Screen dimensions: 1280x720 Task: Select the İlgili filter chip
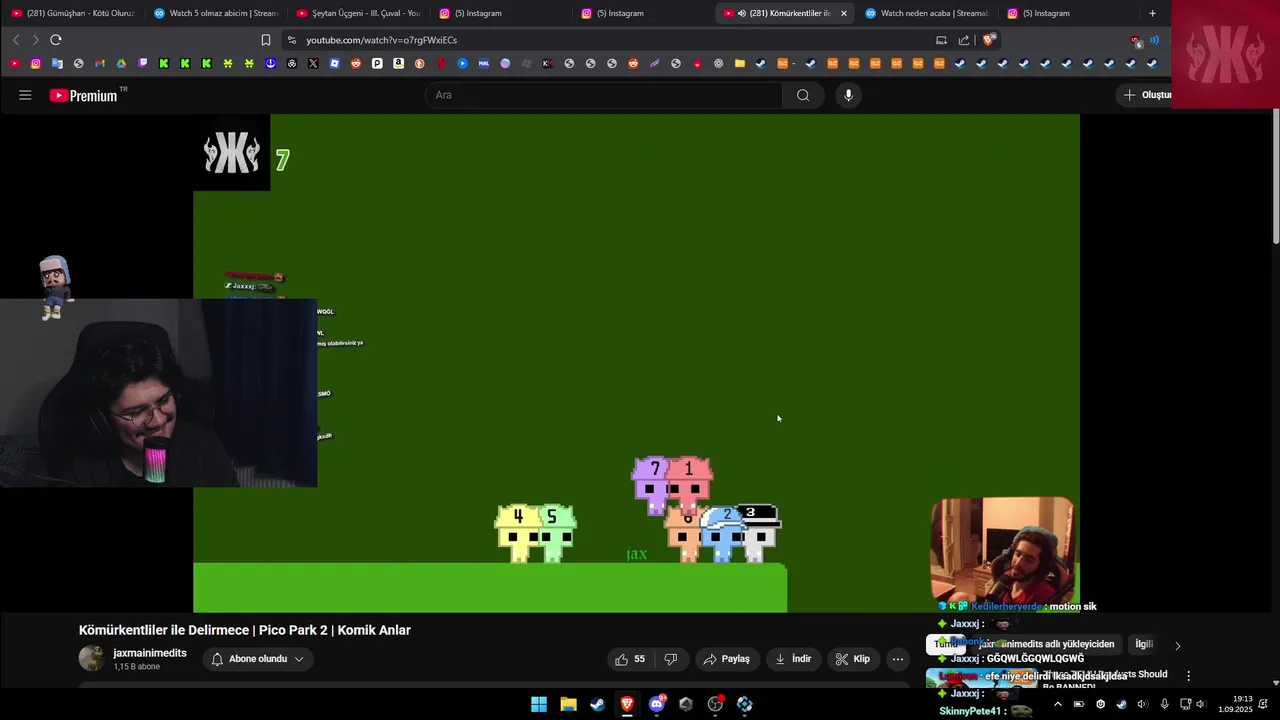1144,644
